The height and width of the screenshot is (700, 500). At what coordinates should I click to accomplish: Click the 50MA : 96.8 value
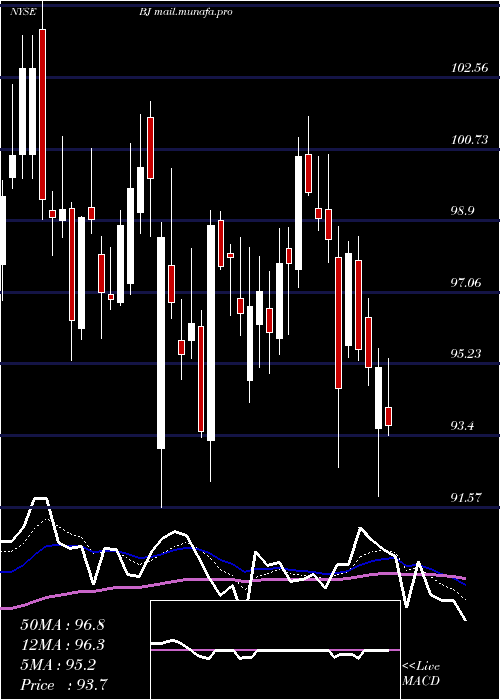[x=62, y=625]
